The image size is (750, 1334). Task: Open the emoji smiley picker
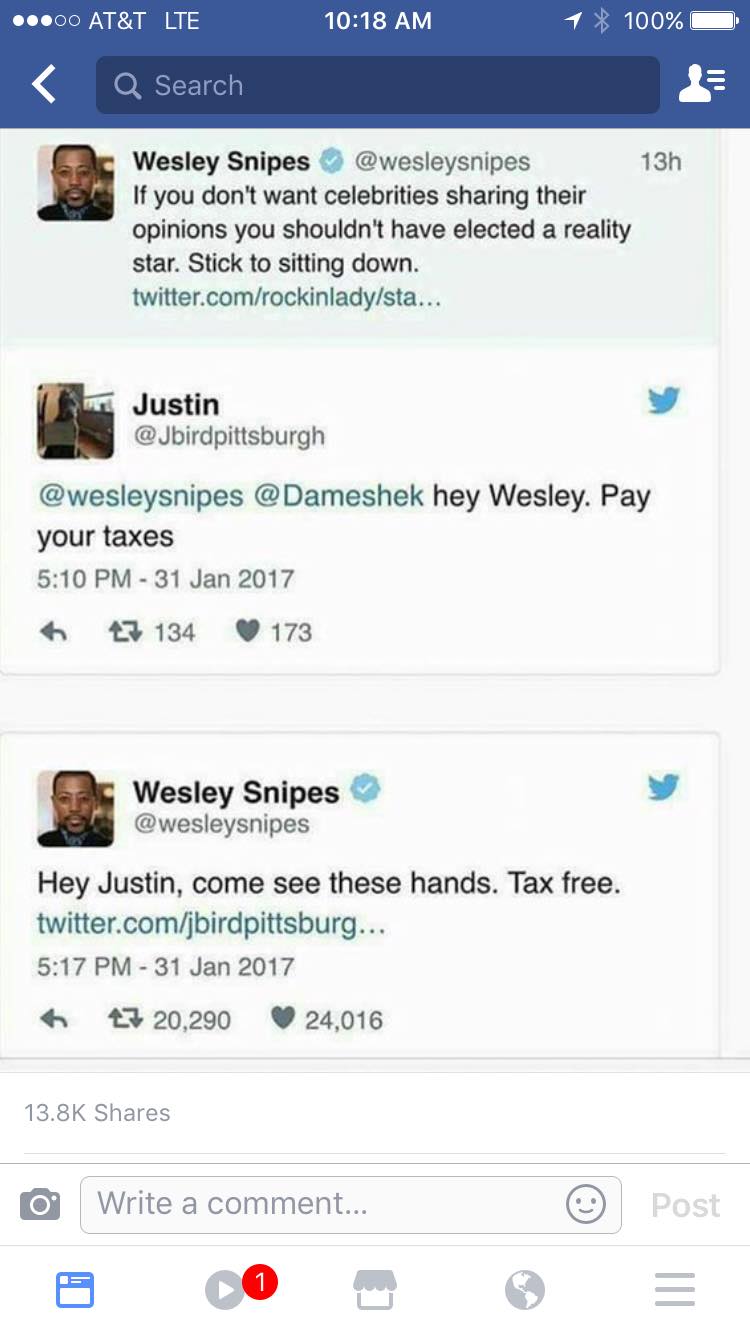[586, 1204]
